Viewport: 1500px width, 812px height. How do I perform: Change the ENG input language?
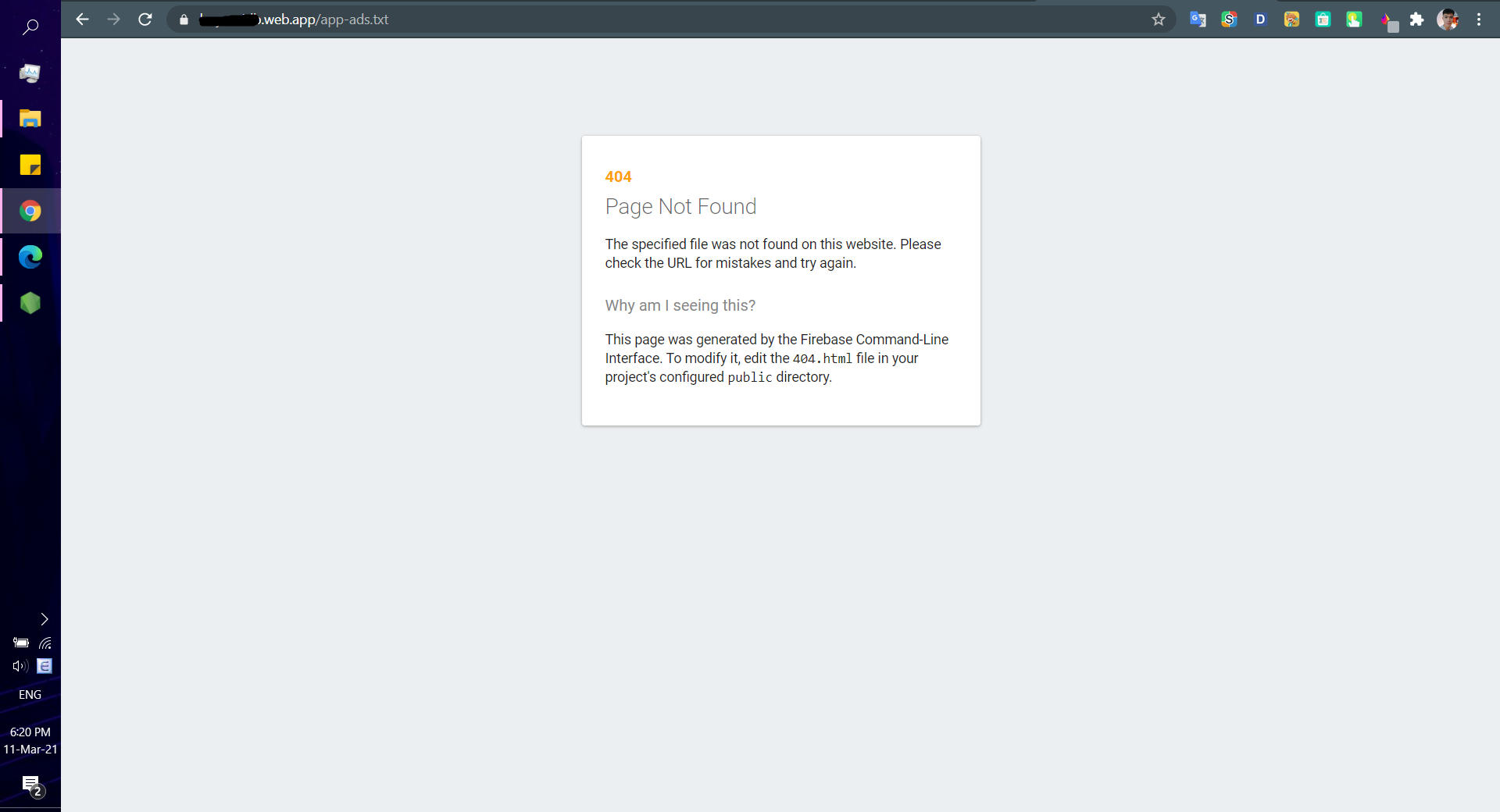[x=30, y=695]
